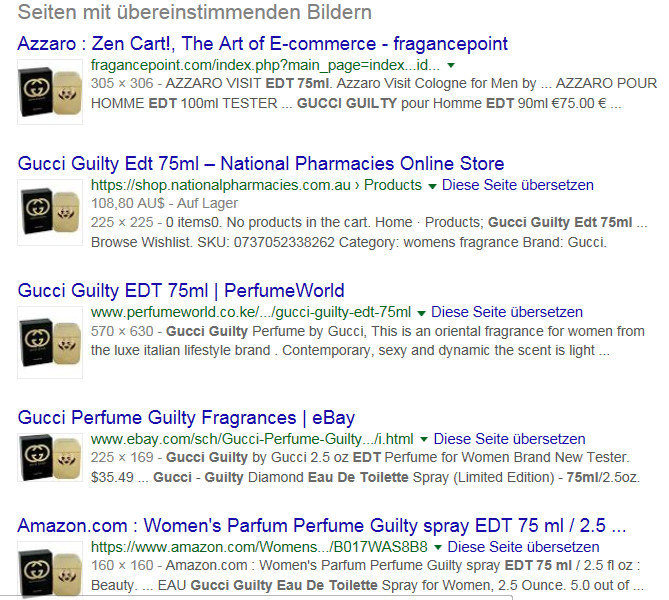Click the https://www.amazon.com/Womens green URL
Viewport: 669px width, 600px height.
[x=259, y=547]
